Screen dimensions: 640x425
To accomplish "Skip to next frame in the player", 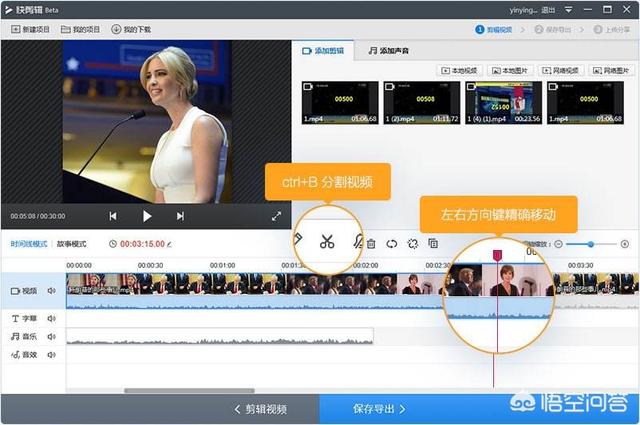I will pyautogui.click(x=180, y=216).
